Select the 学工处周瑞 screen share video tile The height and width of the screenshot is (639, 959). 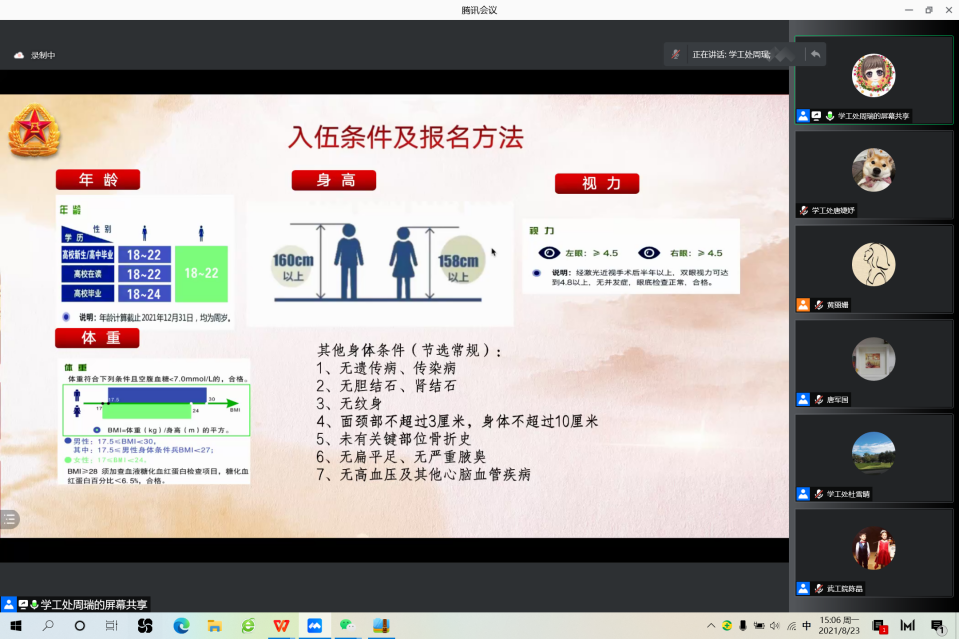point(873,80)
